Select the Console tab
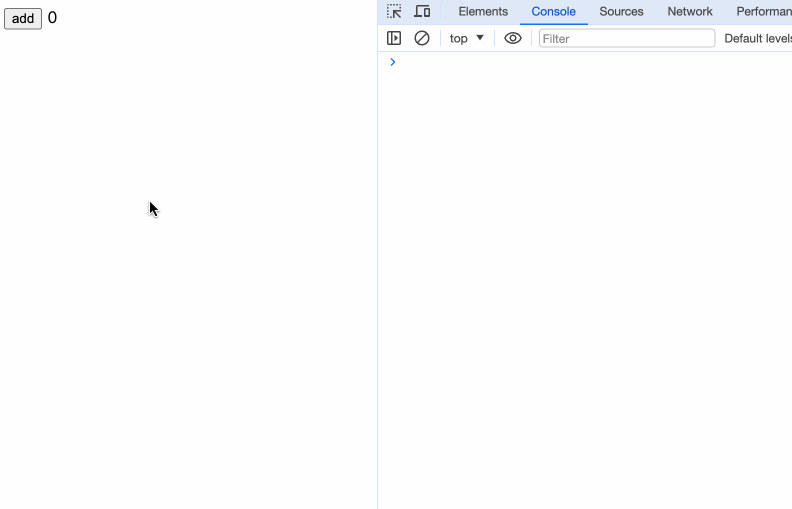This screenshot has width=792, height=509. coord(553,12)
